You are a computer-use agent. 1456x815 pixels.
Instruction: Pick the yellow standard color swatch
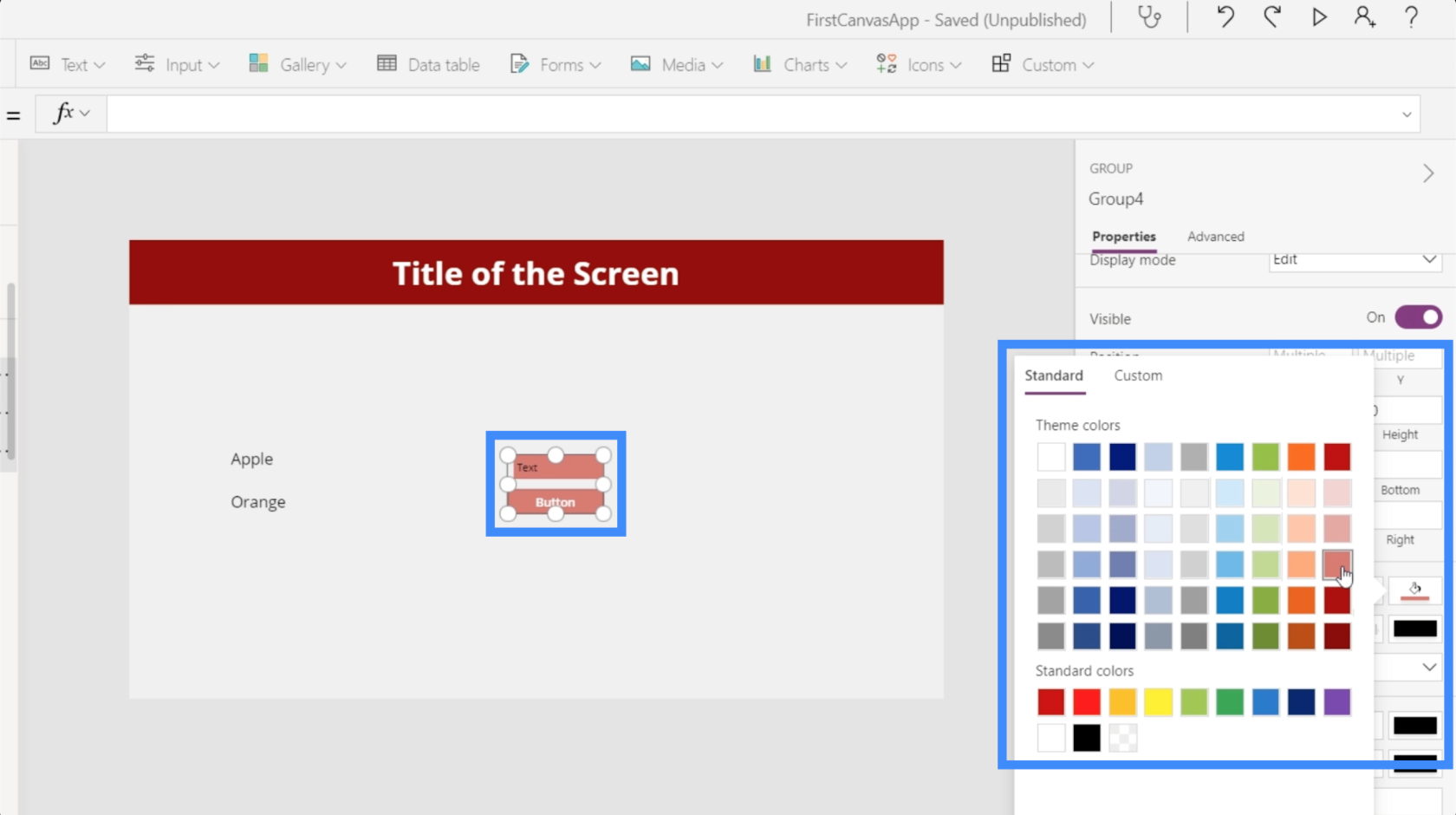point(1158,701)
